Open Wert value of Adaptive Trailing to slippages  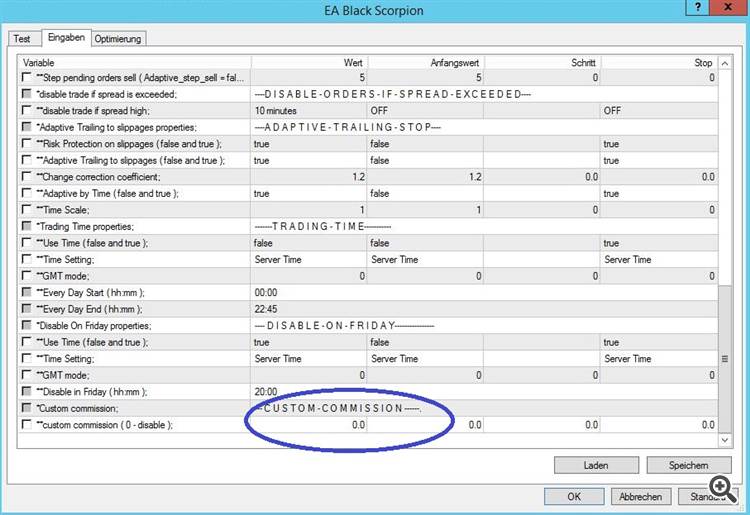(309, 160)
